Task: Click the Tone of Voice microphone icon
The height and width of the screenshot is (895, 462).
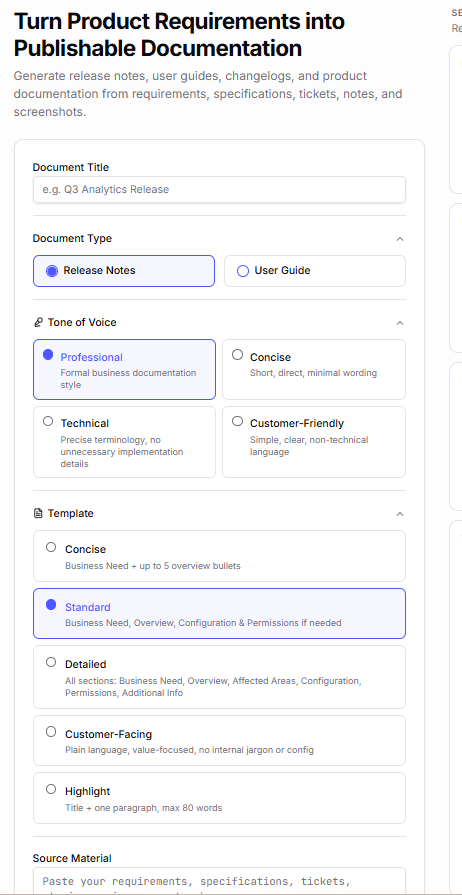Action: point(38,322)
